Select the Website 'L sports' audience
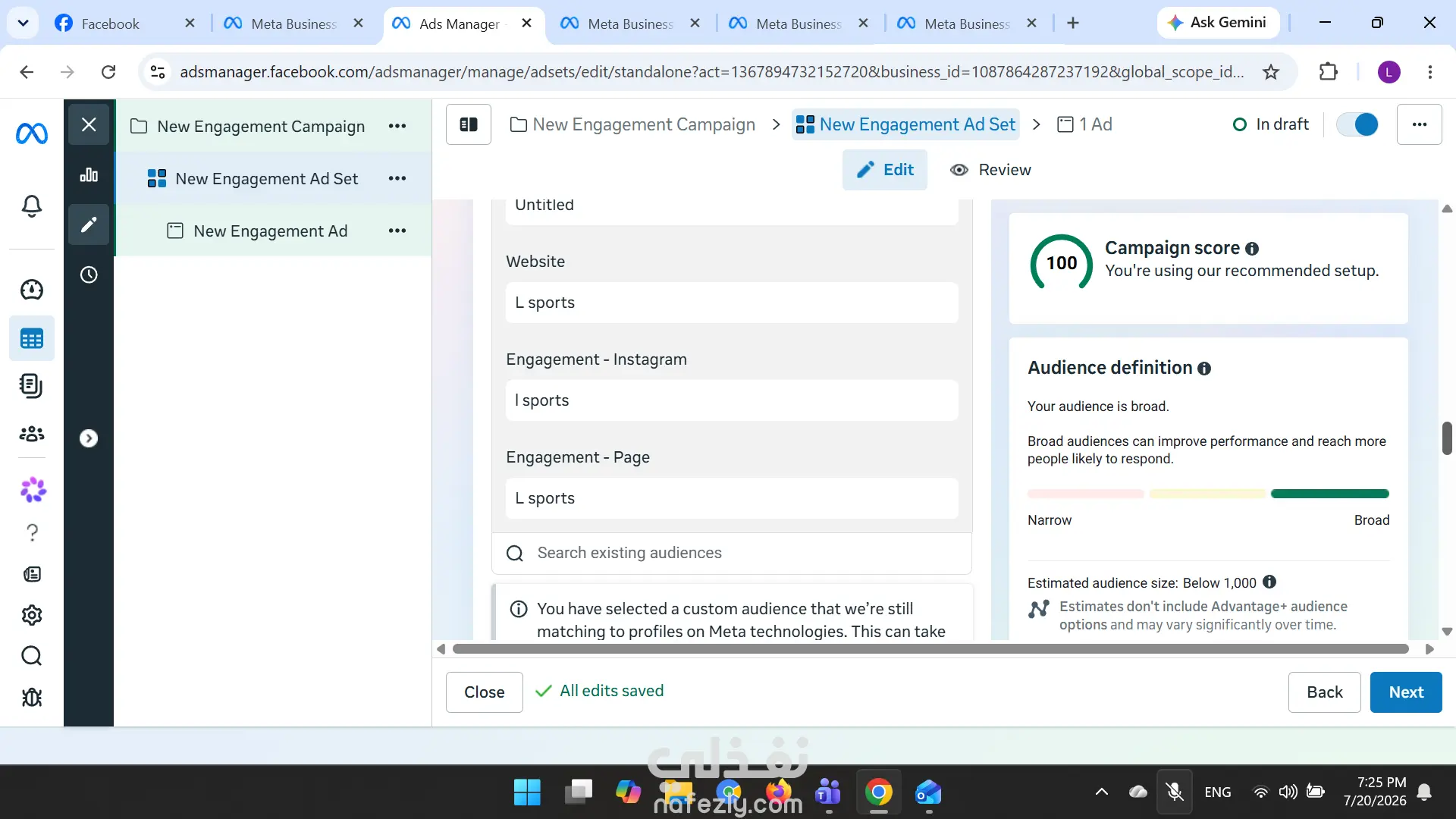1456x819 pixels. [732, 303]
